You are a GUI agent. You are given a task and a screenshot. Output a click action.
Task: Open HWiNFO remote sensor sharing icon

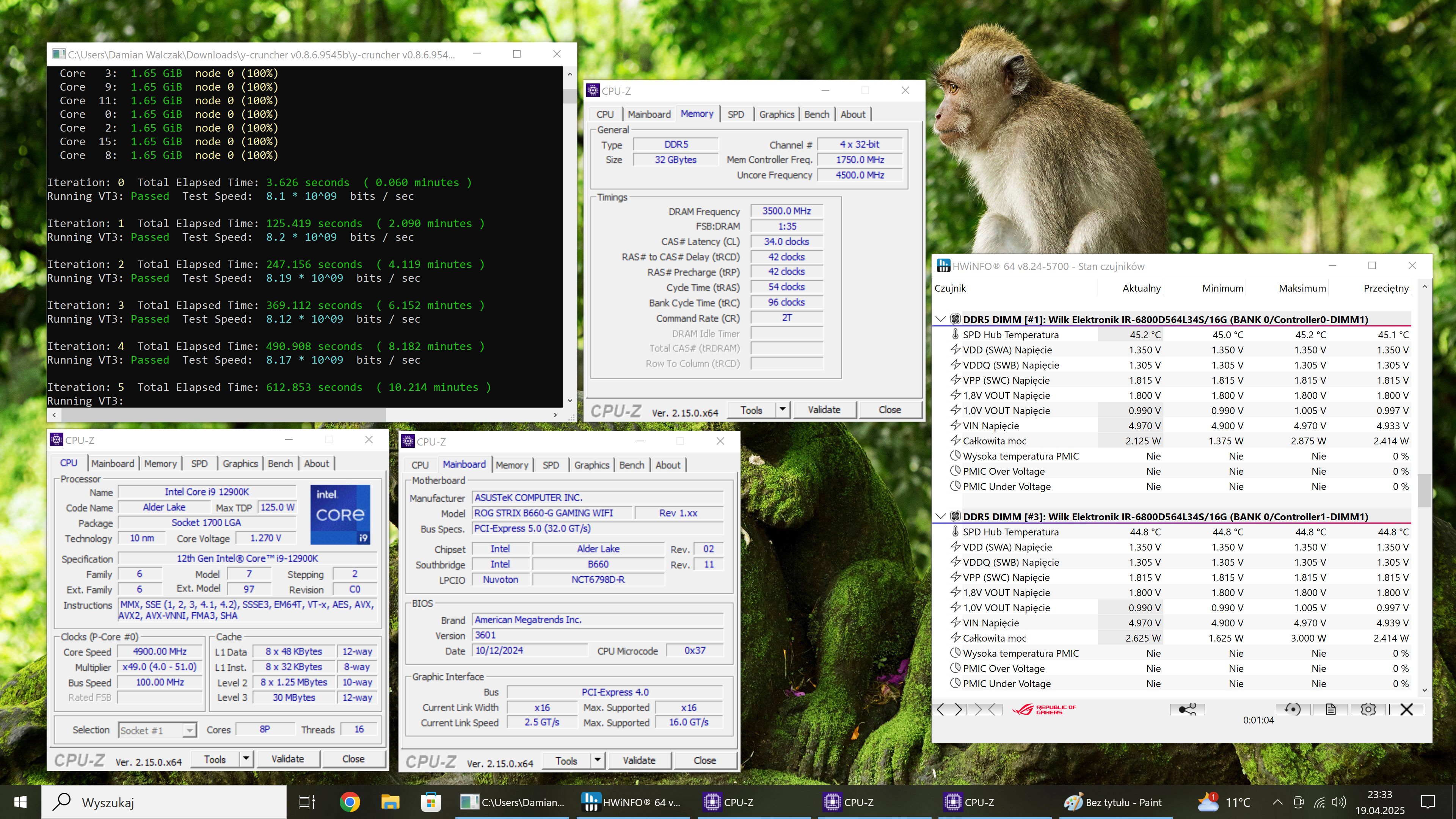point(1187,709)
